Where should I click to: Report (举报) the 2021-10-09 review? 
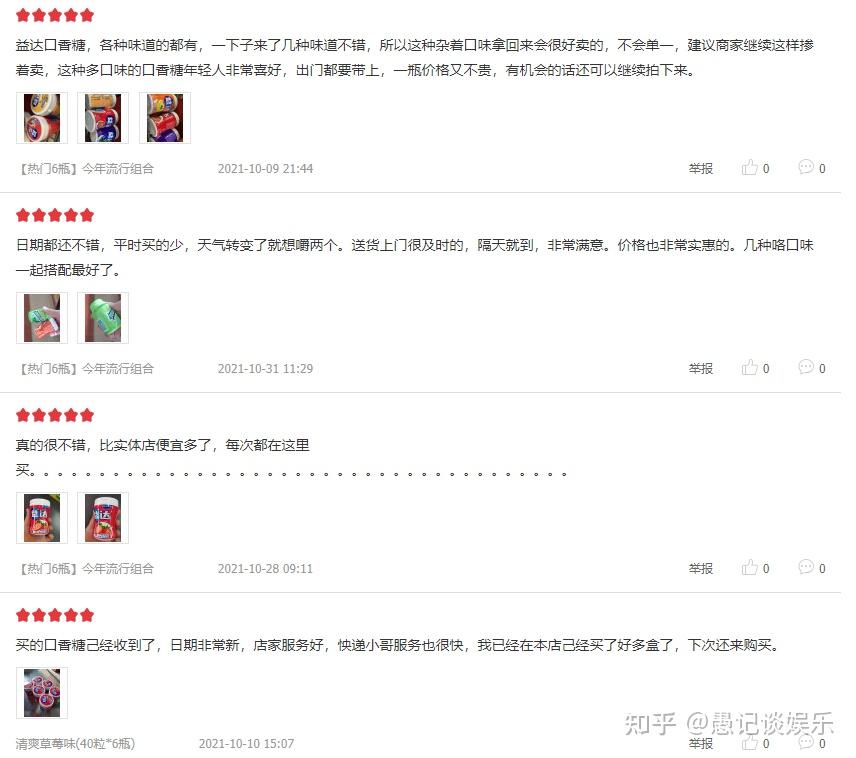point(701,169)
